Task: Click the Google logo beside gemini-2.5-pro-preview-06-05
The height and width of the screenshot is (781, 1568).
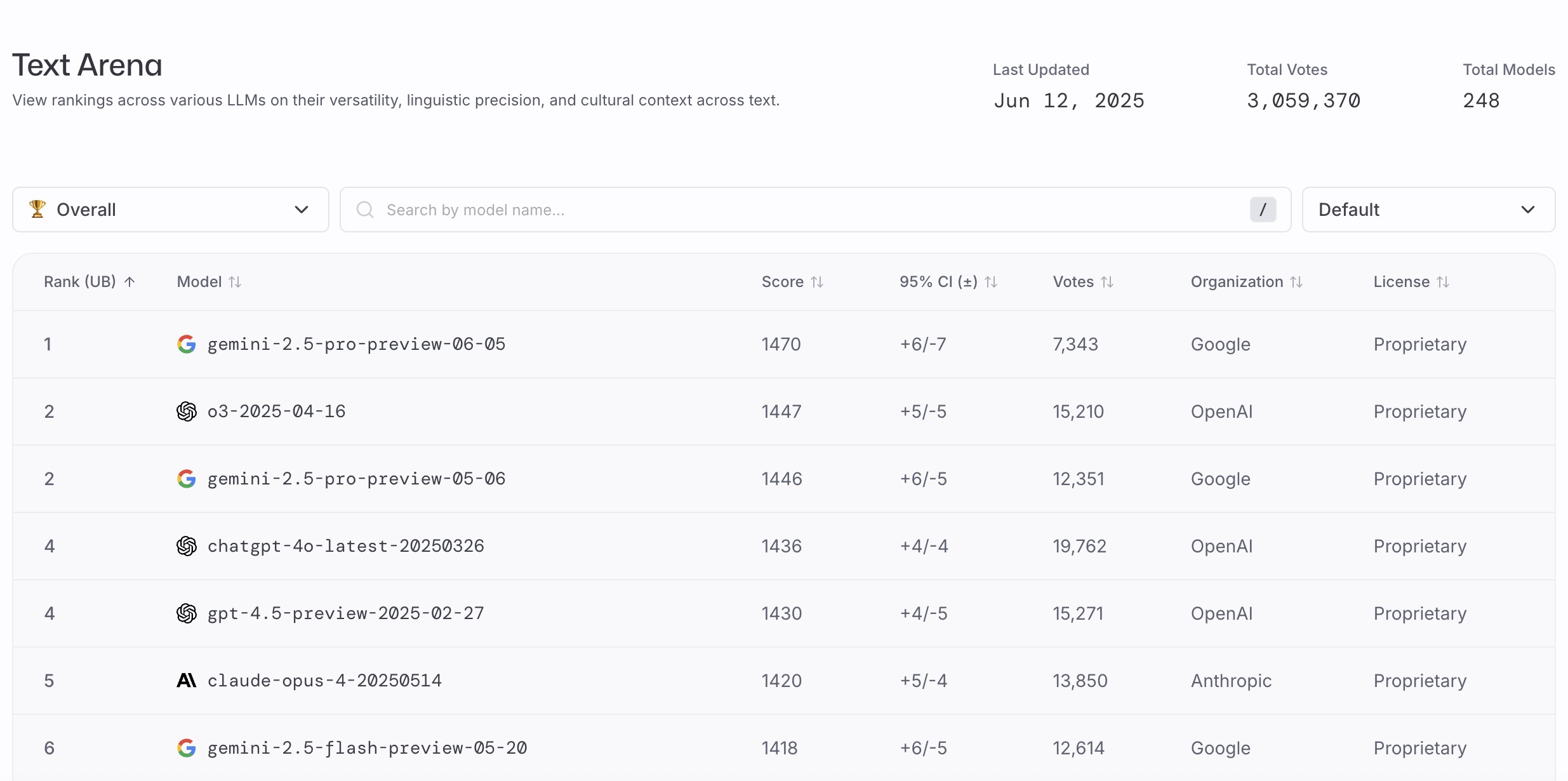Action: point(186,344)
